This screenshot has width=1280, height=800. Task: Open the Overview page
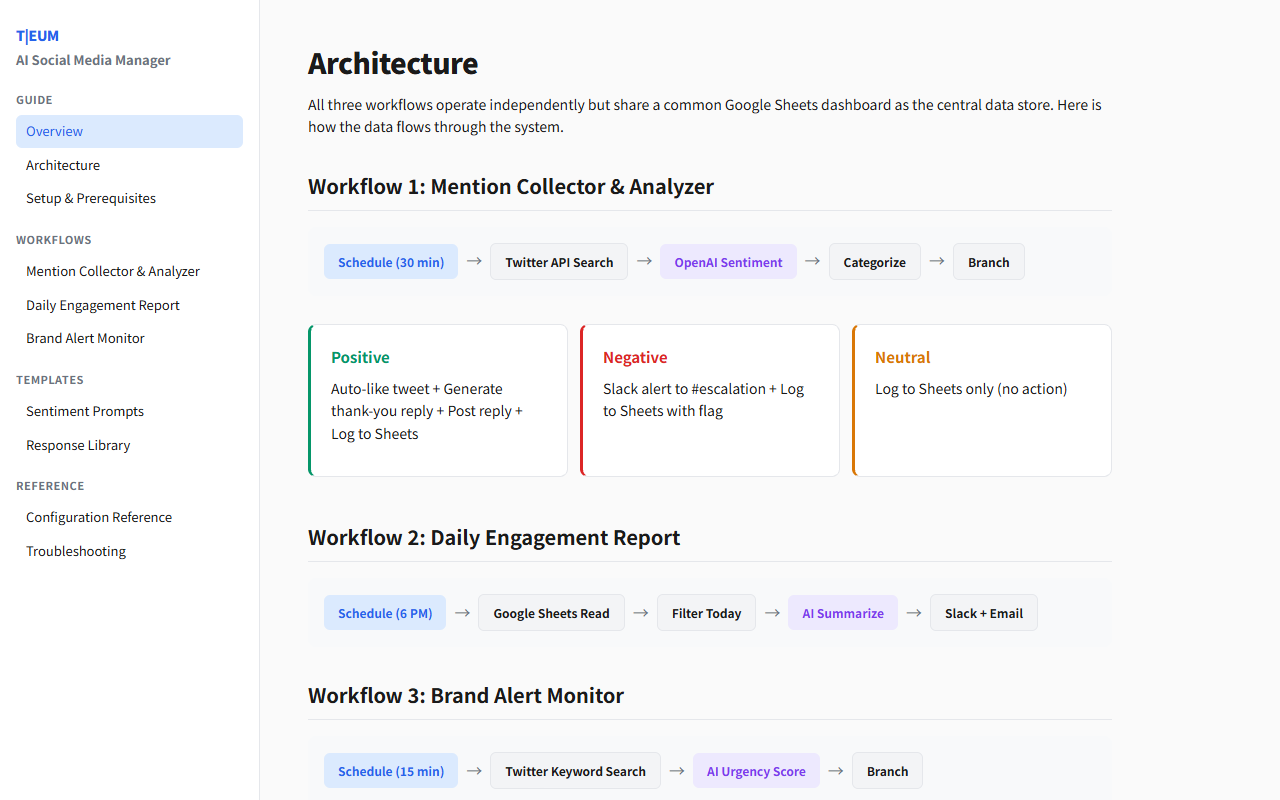pyautogui.click(x=54, y=131)
